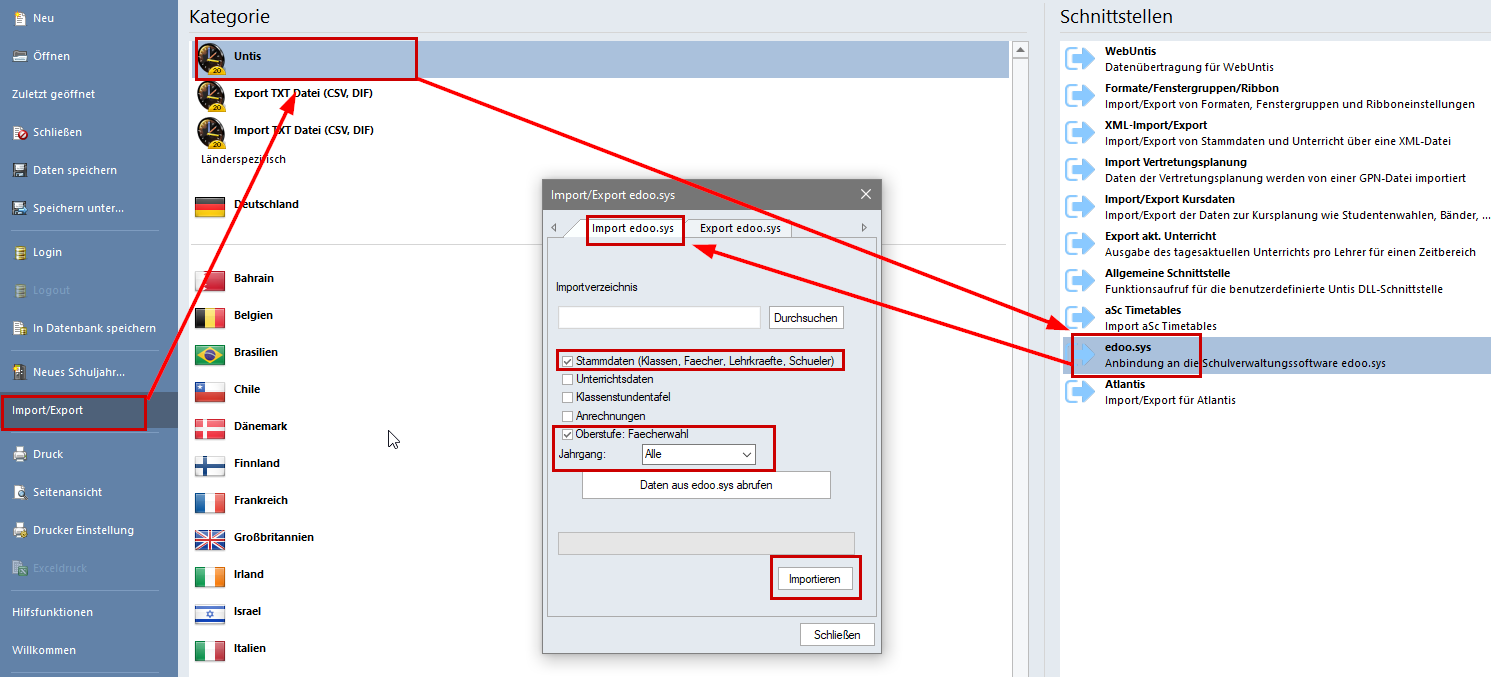1491x677 pixels.
Task: Click the Brasilien flag icon
Action: 210,355
